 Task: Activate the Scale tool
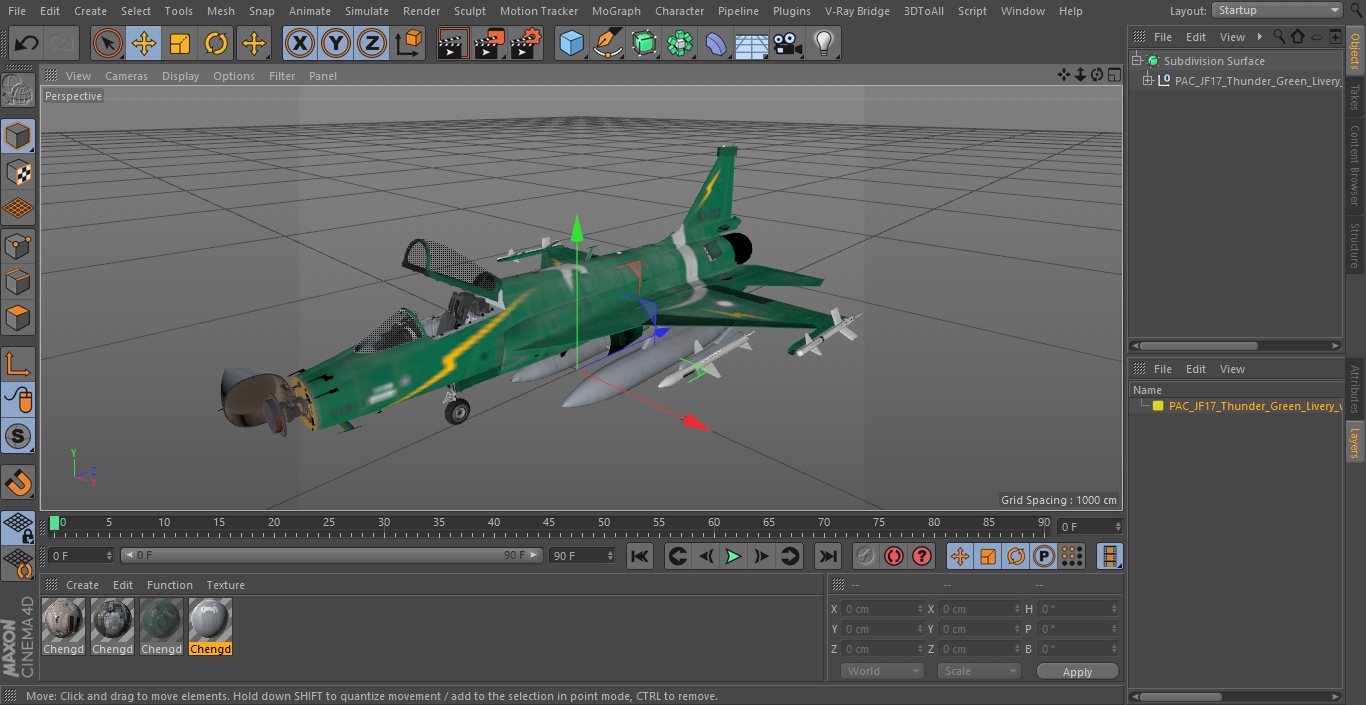click(x=180, y=43)
